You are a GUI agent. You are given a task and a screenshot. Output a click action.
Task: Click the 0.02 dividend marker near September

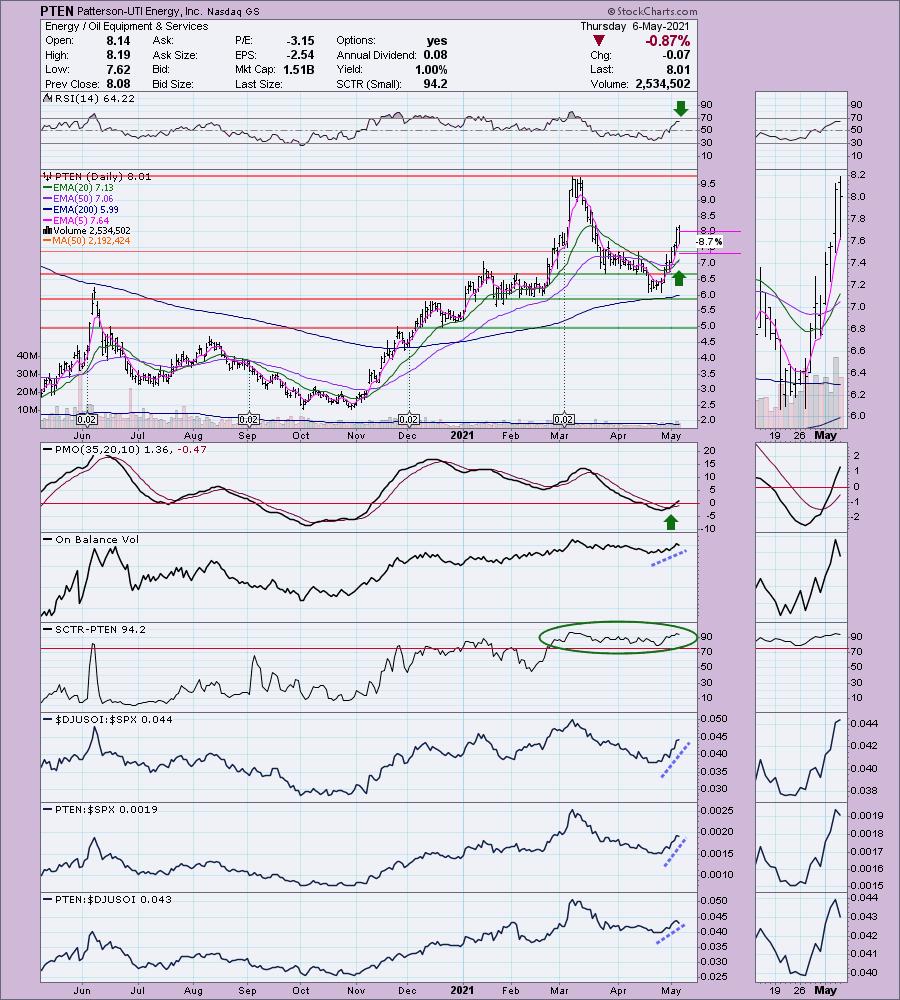coord(249,420)
